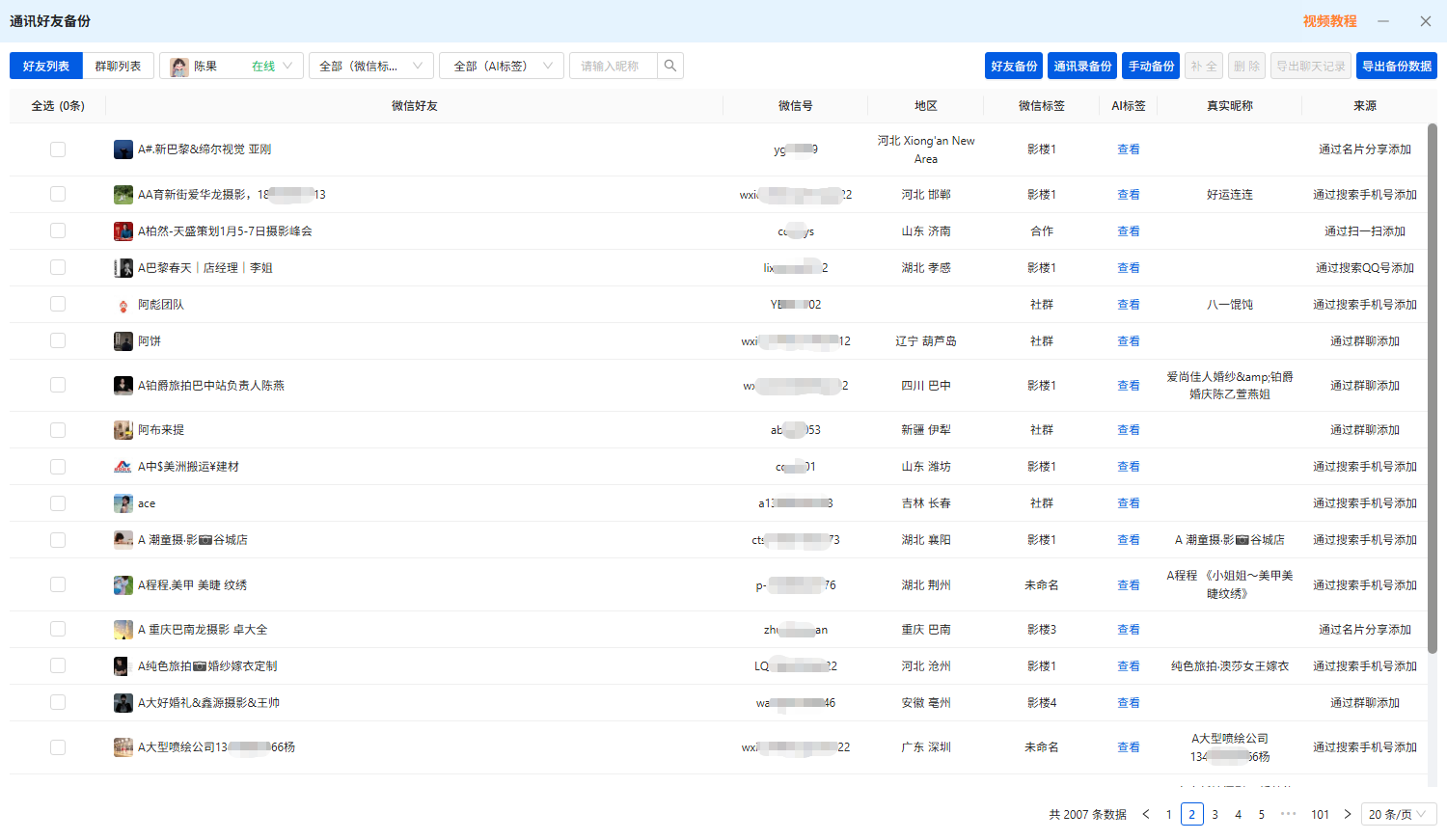
Task: Click the pagination ellipsis jump icon
Action: (1288, 815)
